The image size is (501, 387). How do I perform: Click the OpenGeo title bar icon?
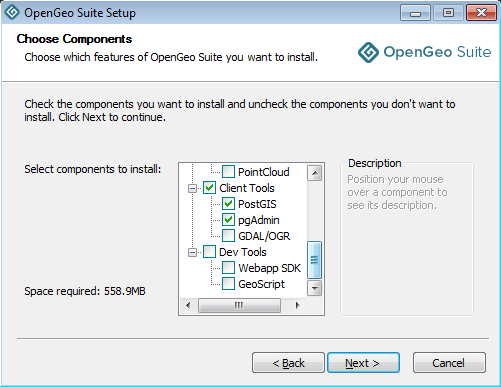(x=12, y=12)
